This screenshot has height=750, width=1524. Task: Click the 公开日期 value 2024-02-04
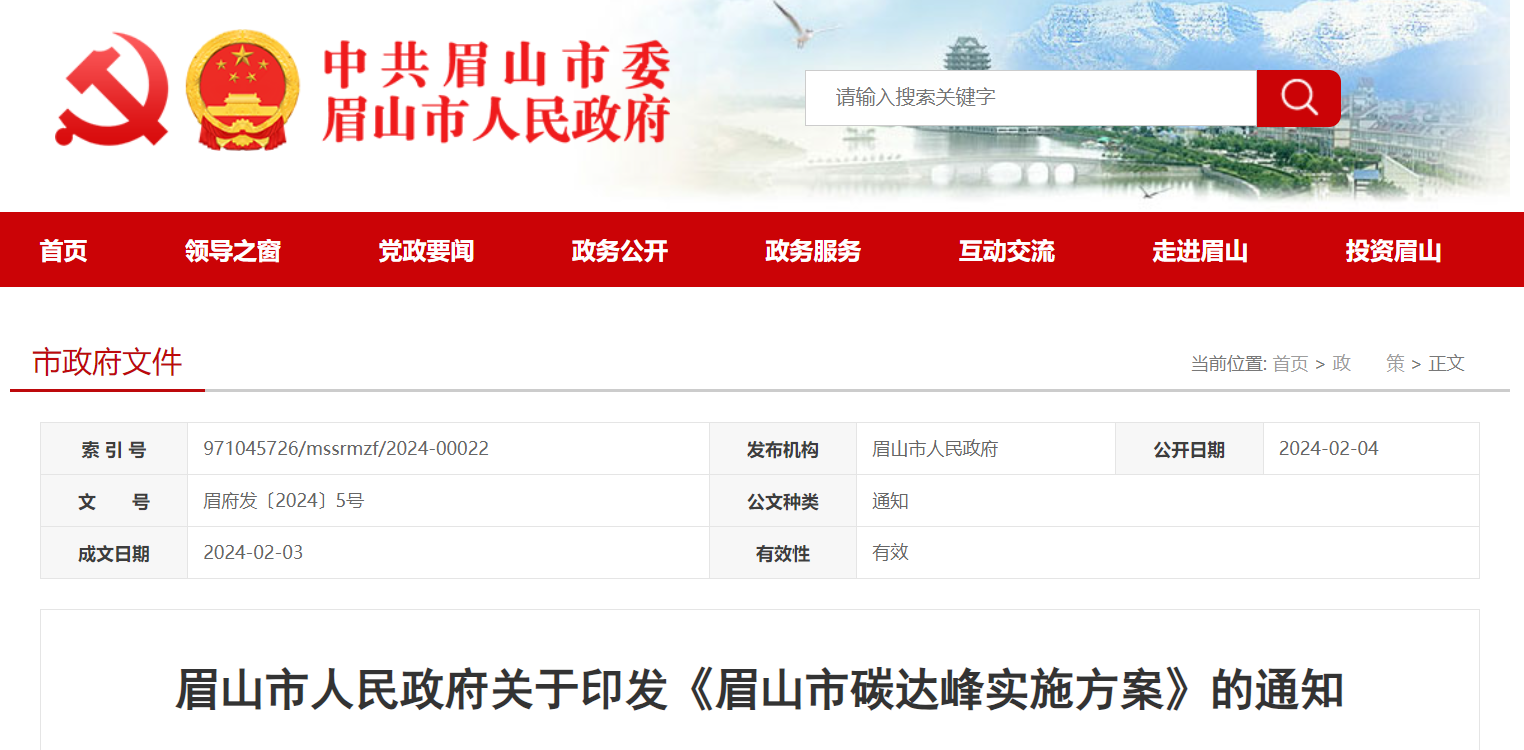[x=1328, y=449]
